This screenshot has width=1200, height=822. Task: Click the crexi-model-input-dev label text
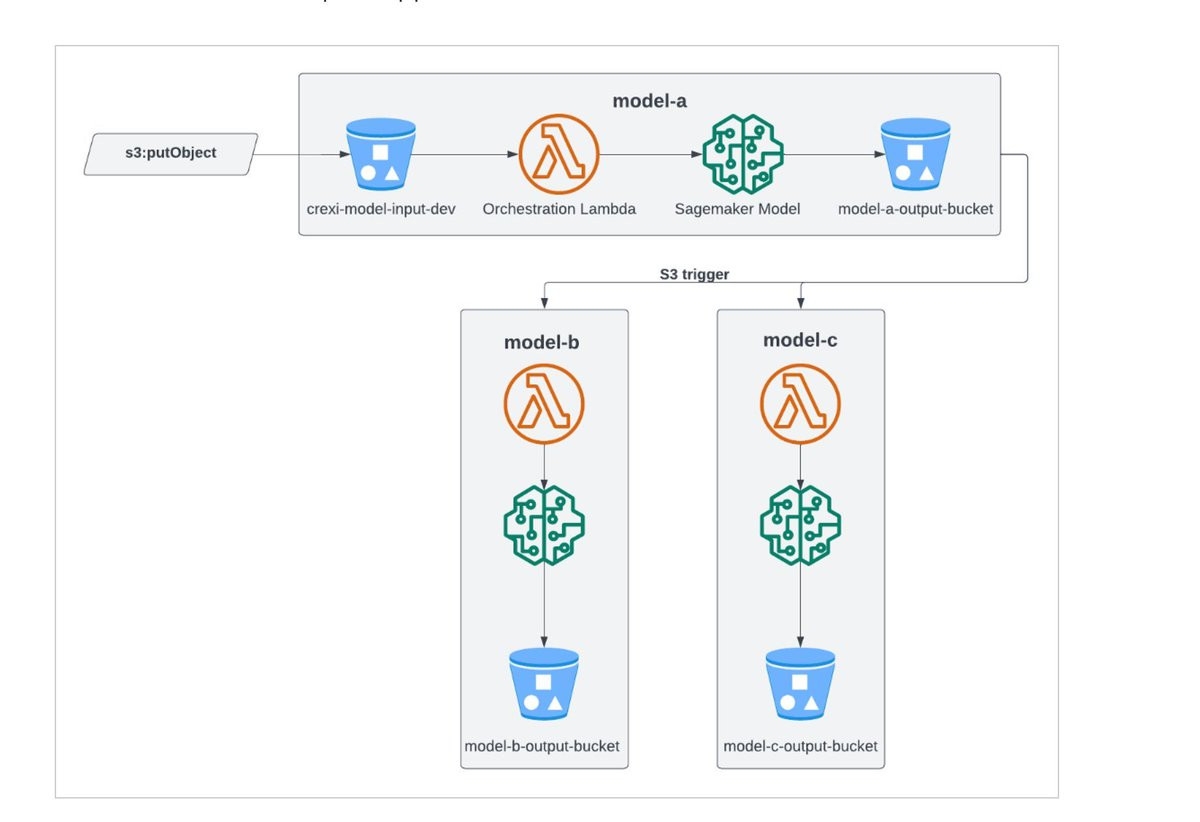pos(381,210)
